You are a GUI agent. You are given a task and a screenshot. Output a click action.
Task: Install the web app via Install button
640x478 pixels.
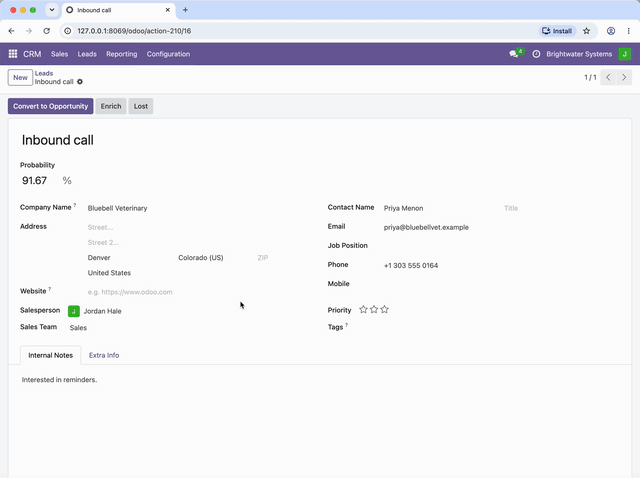(x=557, y=31)
